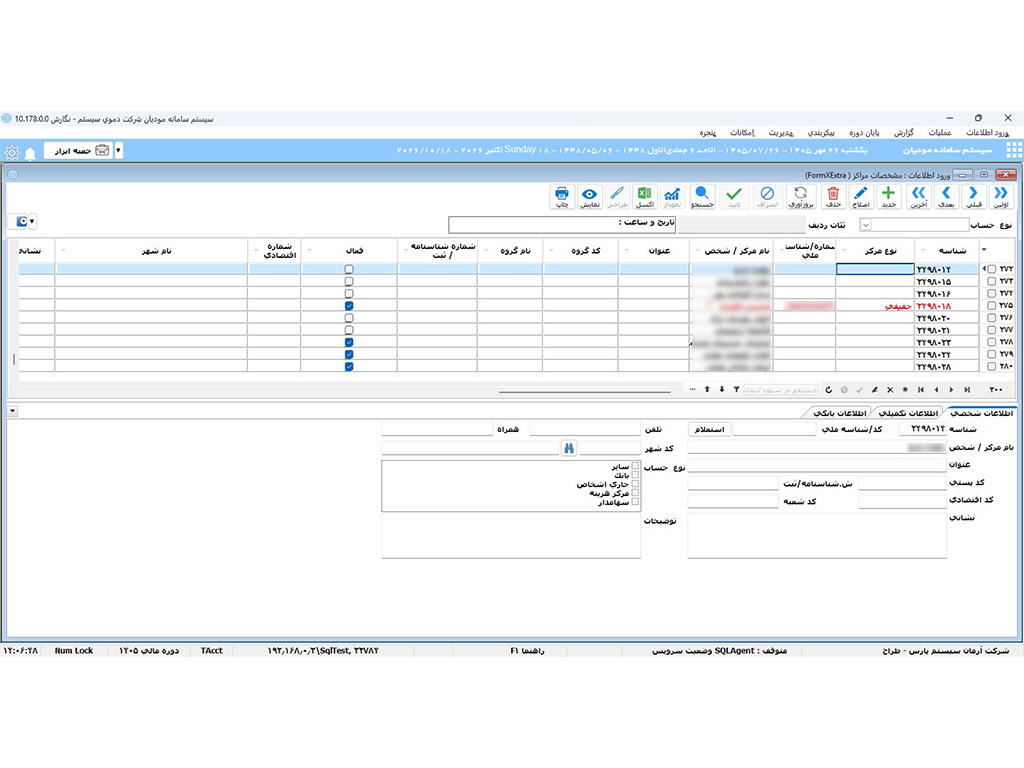This screenshot has height=768, width=1024.
Task: Delete the record using the حذف trash icon
Action: [833, 197]
